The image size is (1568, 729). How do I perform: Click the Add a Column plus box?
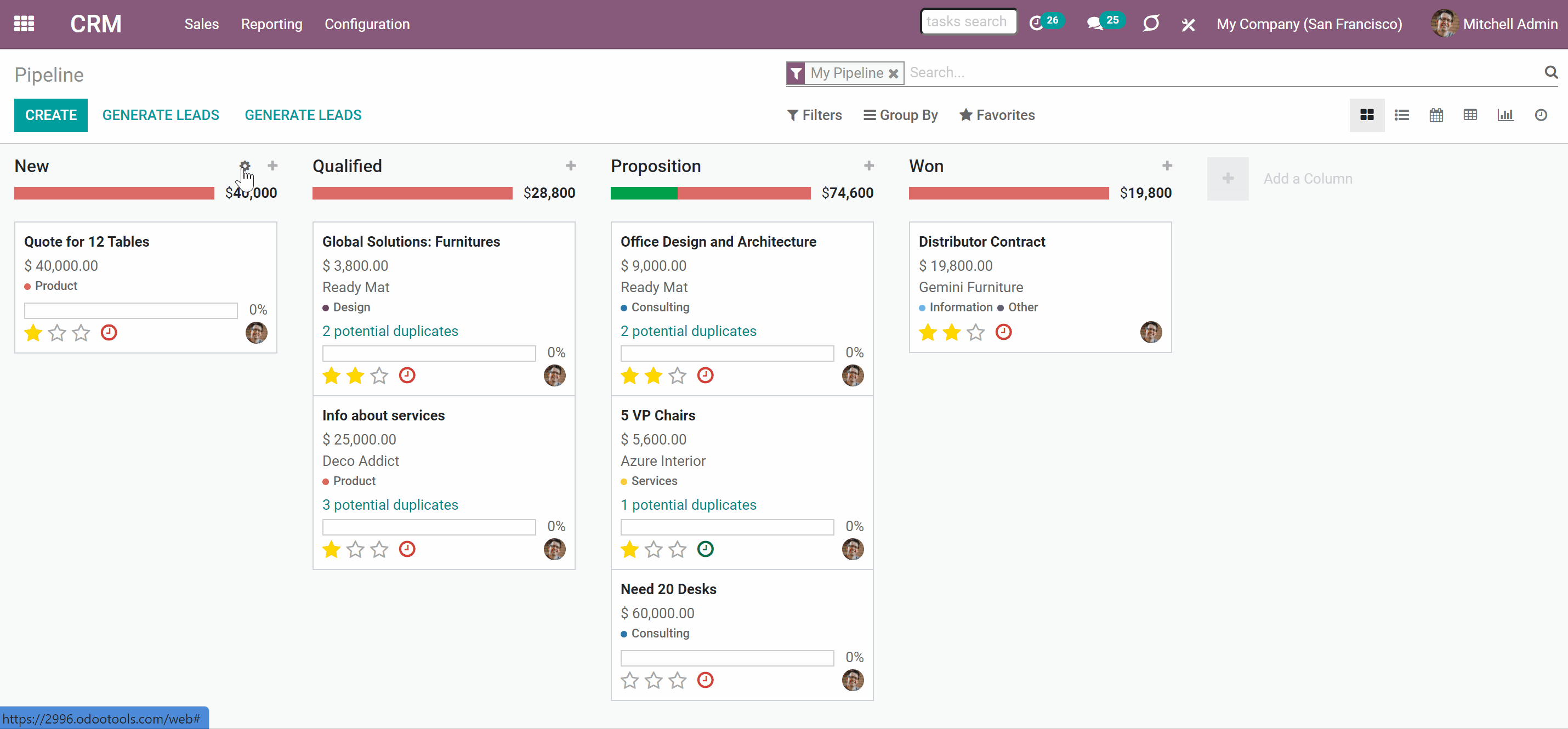click(1228, 178)
